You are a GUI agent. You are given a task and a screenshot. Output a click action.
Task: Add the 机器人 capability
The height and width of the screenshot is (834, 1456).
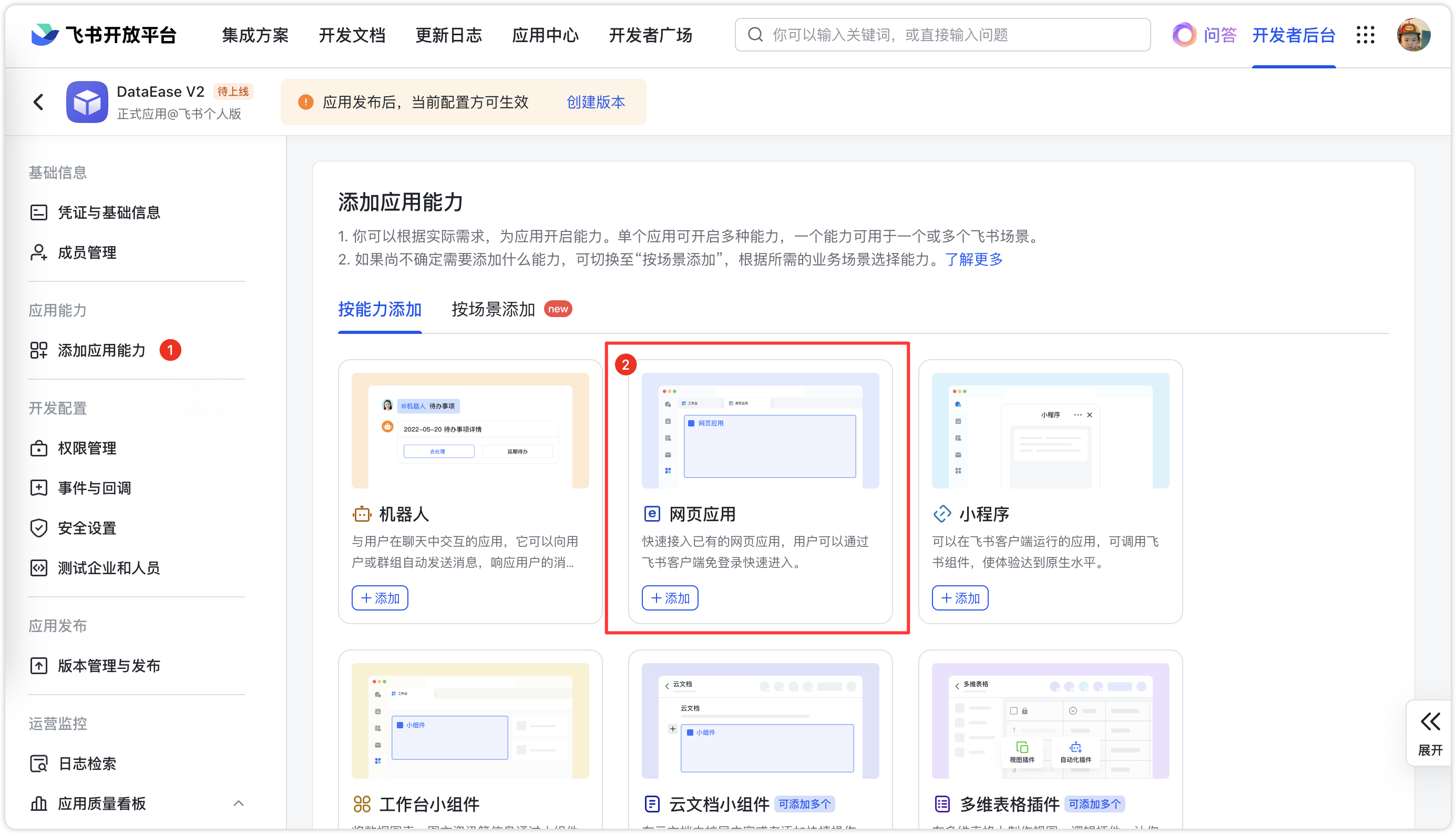pyautogui.click(x=380, y=598)
